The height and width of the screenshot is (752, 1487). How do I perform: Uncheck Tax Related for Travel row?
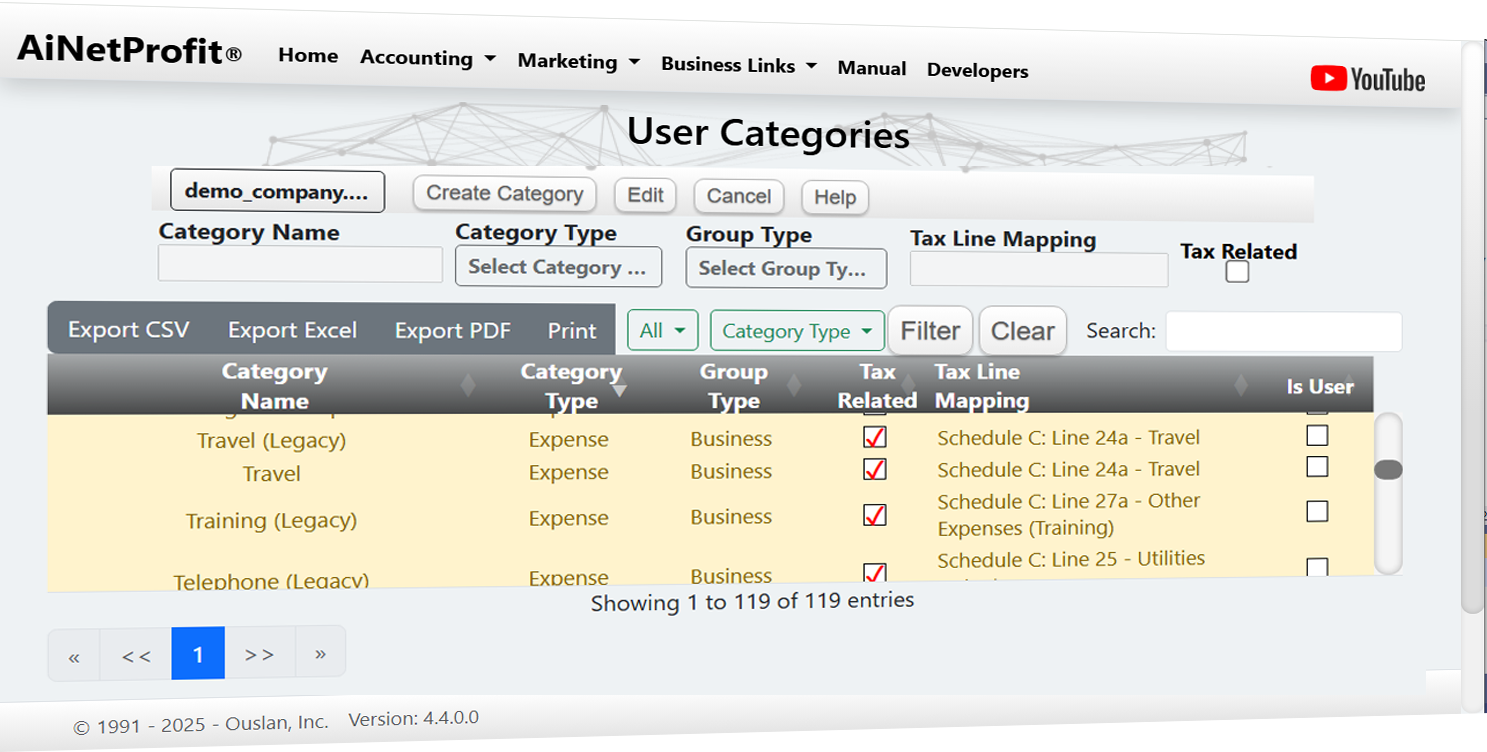(x=875, y=470)
